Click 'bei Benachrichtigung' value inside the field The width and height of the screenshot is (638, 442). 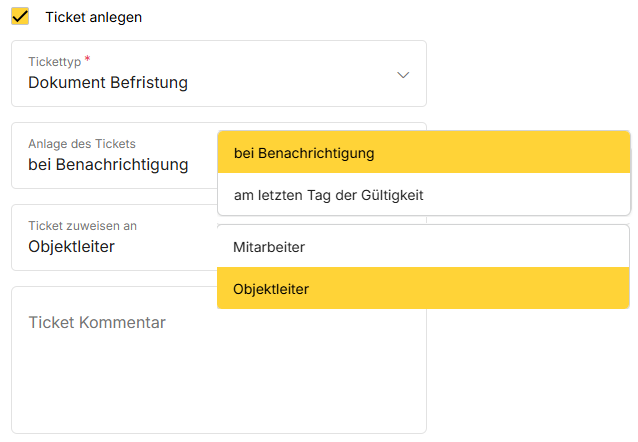click(x=108, y=165)
